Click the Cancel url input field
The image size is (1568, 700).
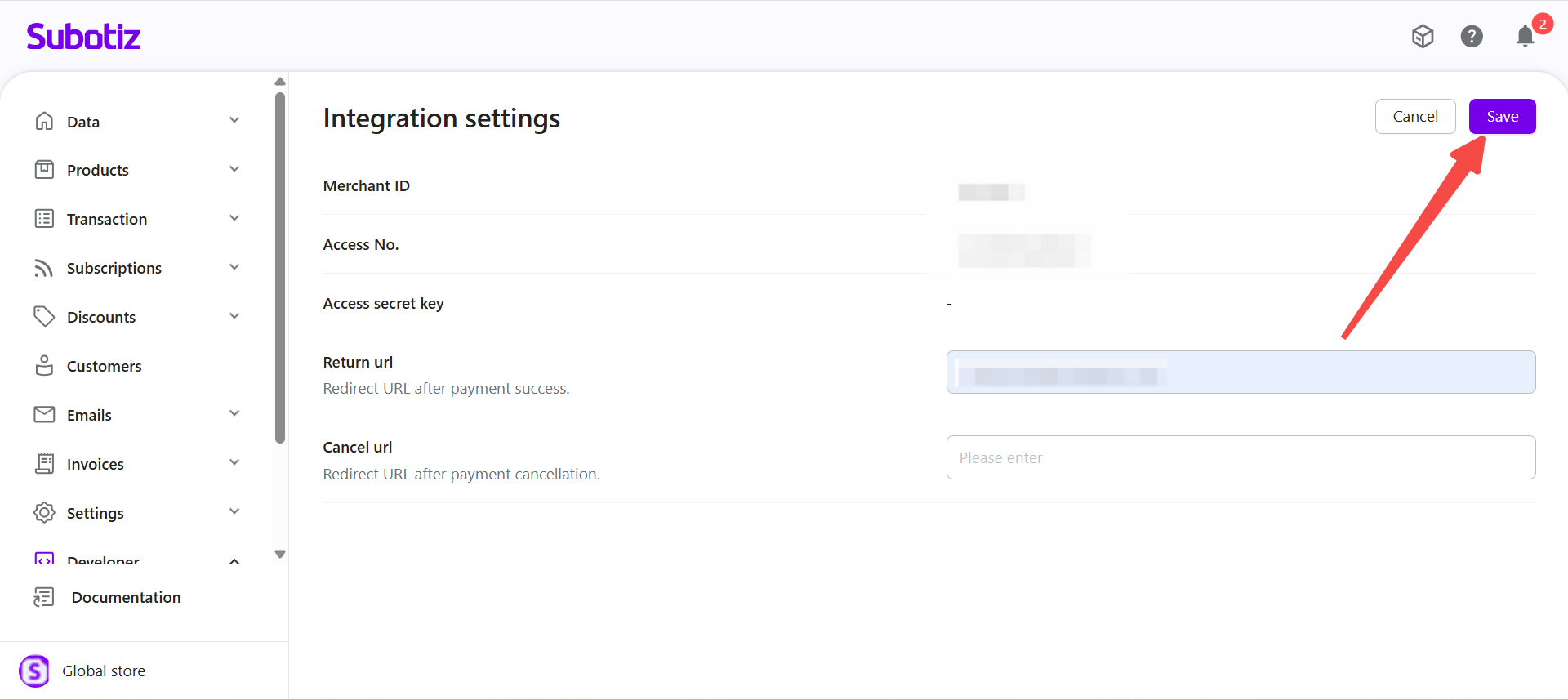click(x=1240, y=457)
